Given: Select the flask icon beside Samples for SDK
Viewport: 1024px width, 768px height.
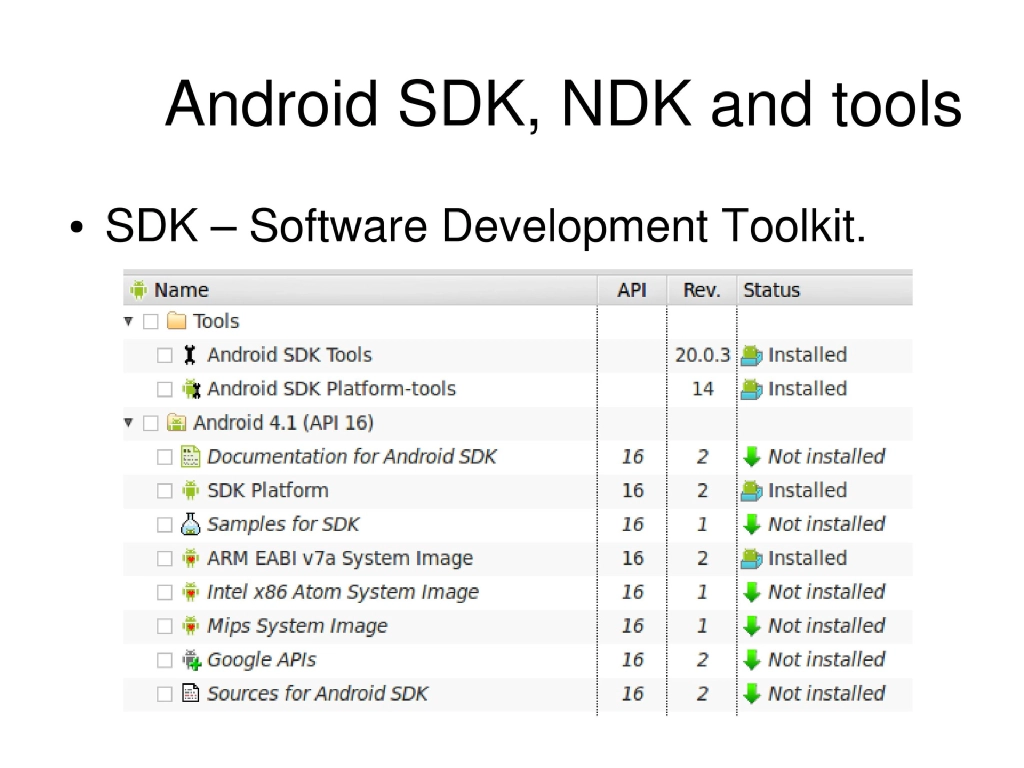Looking at the screenshot, I should click(x=189, y=524).
